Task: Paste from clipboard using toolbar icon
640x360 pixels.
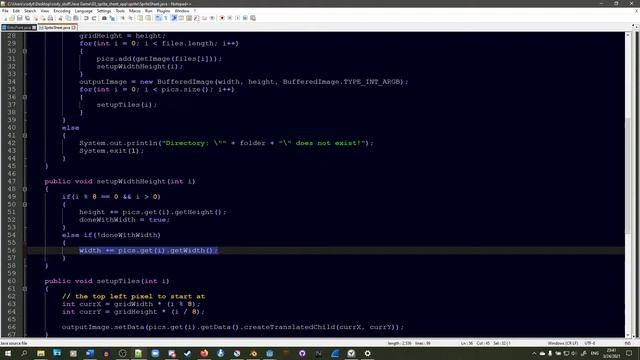Action: pyautogui.click(x=76, y=18)
